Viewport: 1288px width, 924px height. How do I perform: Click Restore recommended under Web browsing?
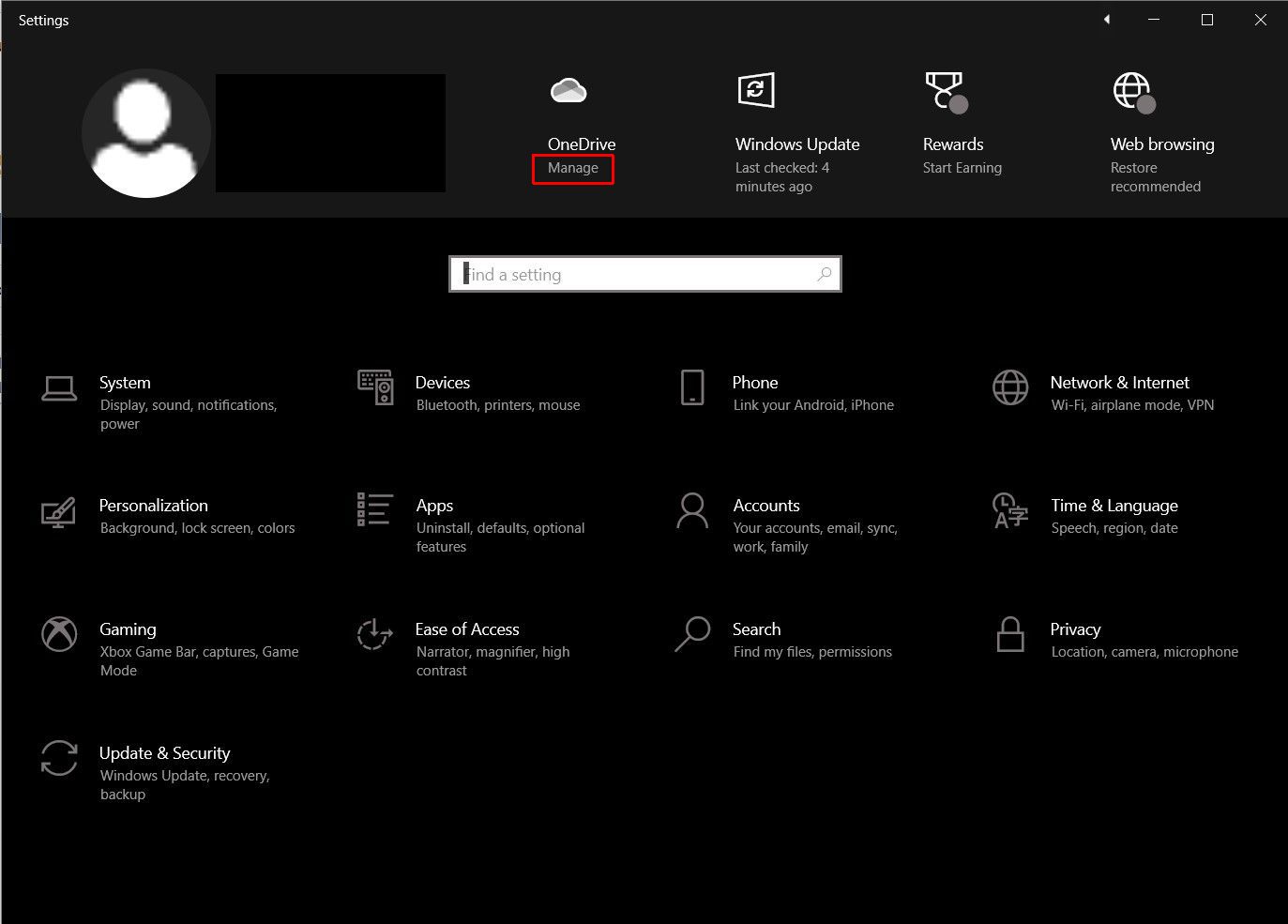click(x=1156, y=177)
